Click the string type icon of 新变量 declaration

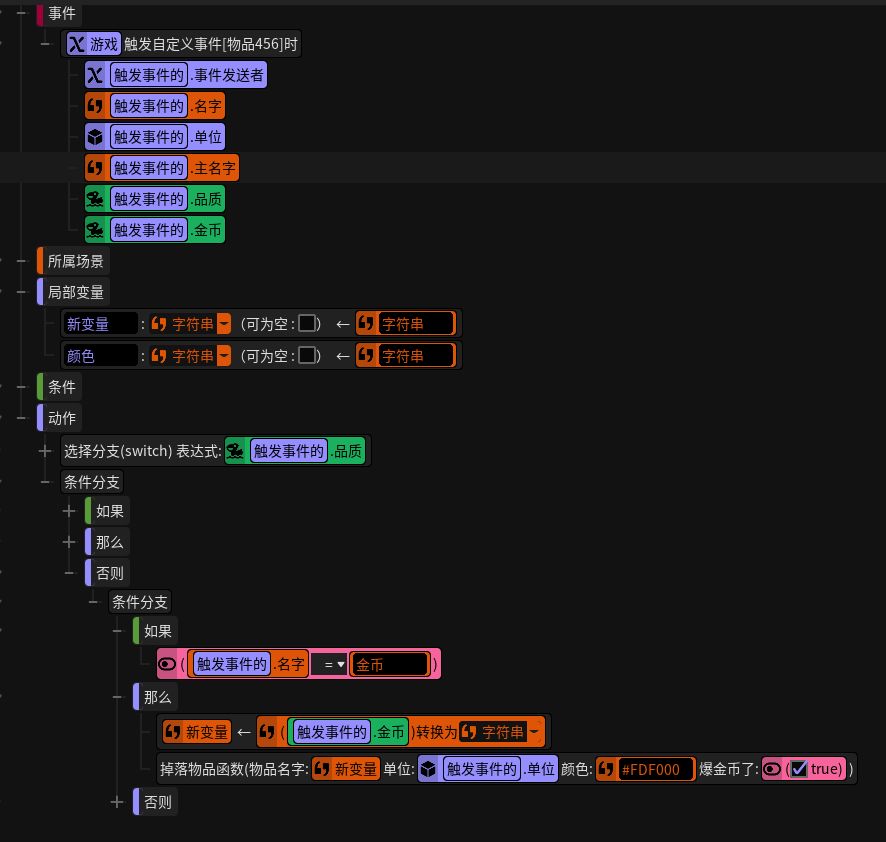pos(159,324)
